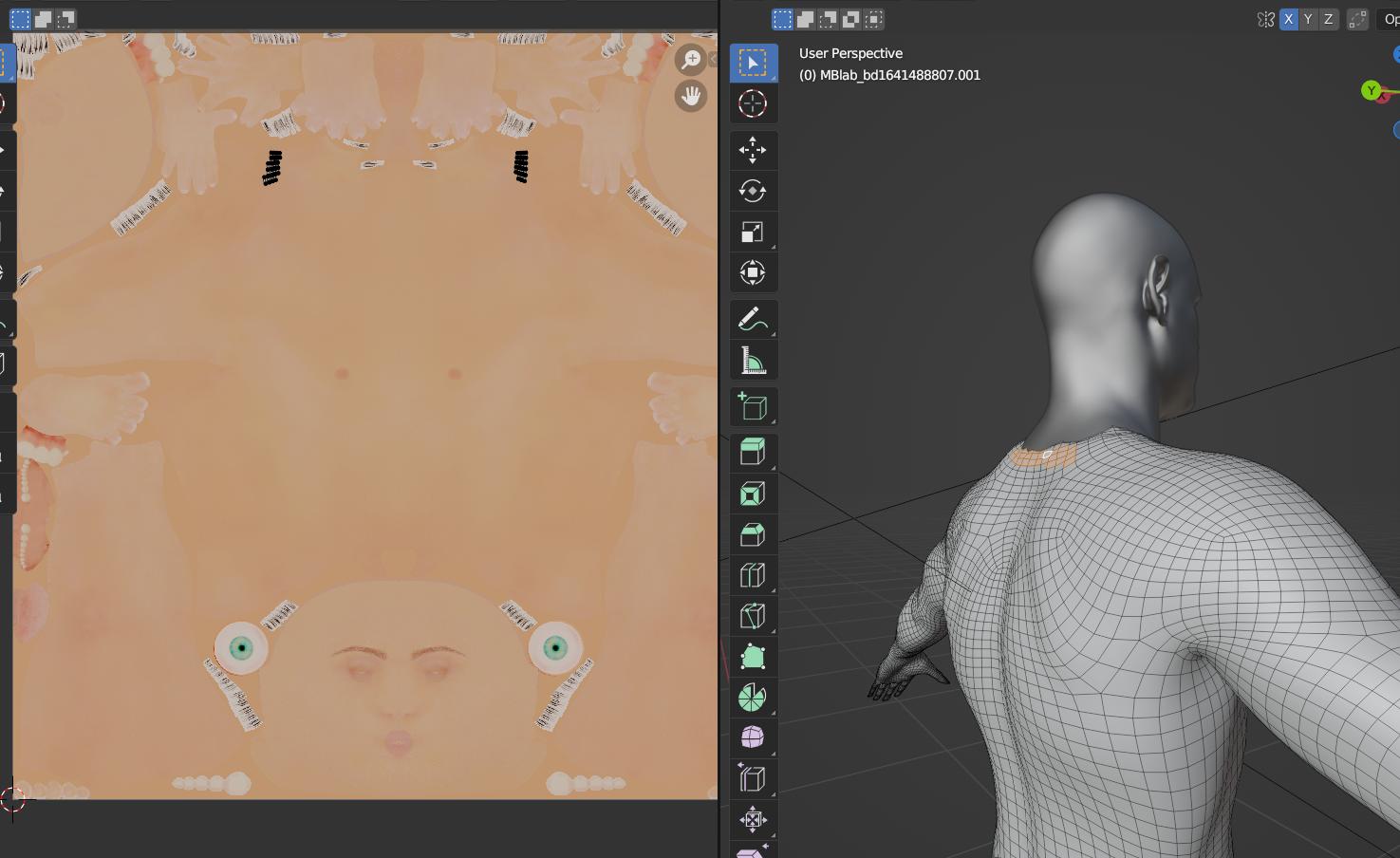Activate the Scale tool
This screenshot has height=858, width=1400.
point(753,233)
